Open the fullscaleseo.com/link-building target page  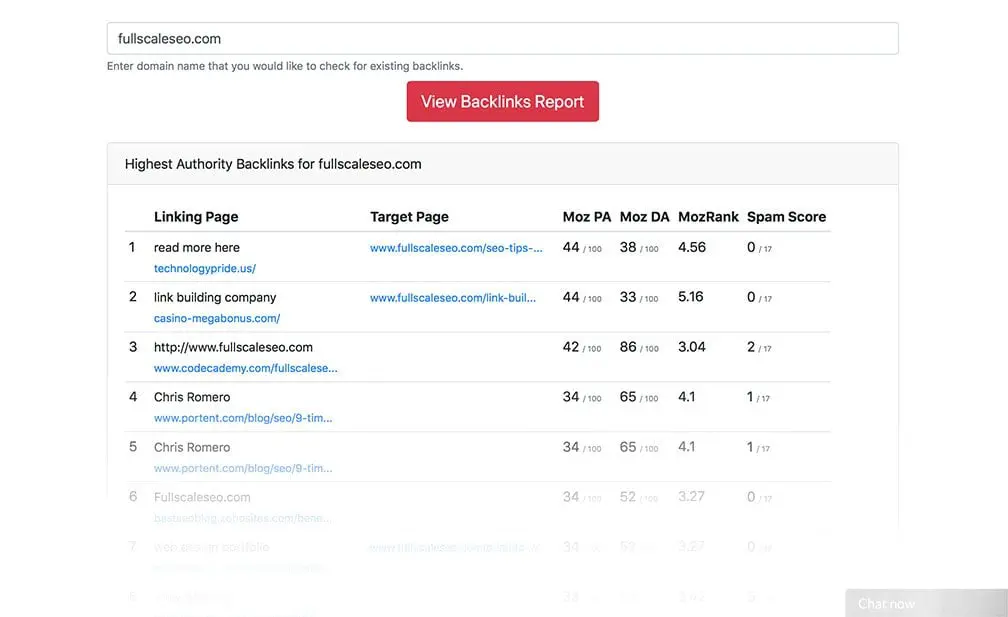click(453, 297)
